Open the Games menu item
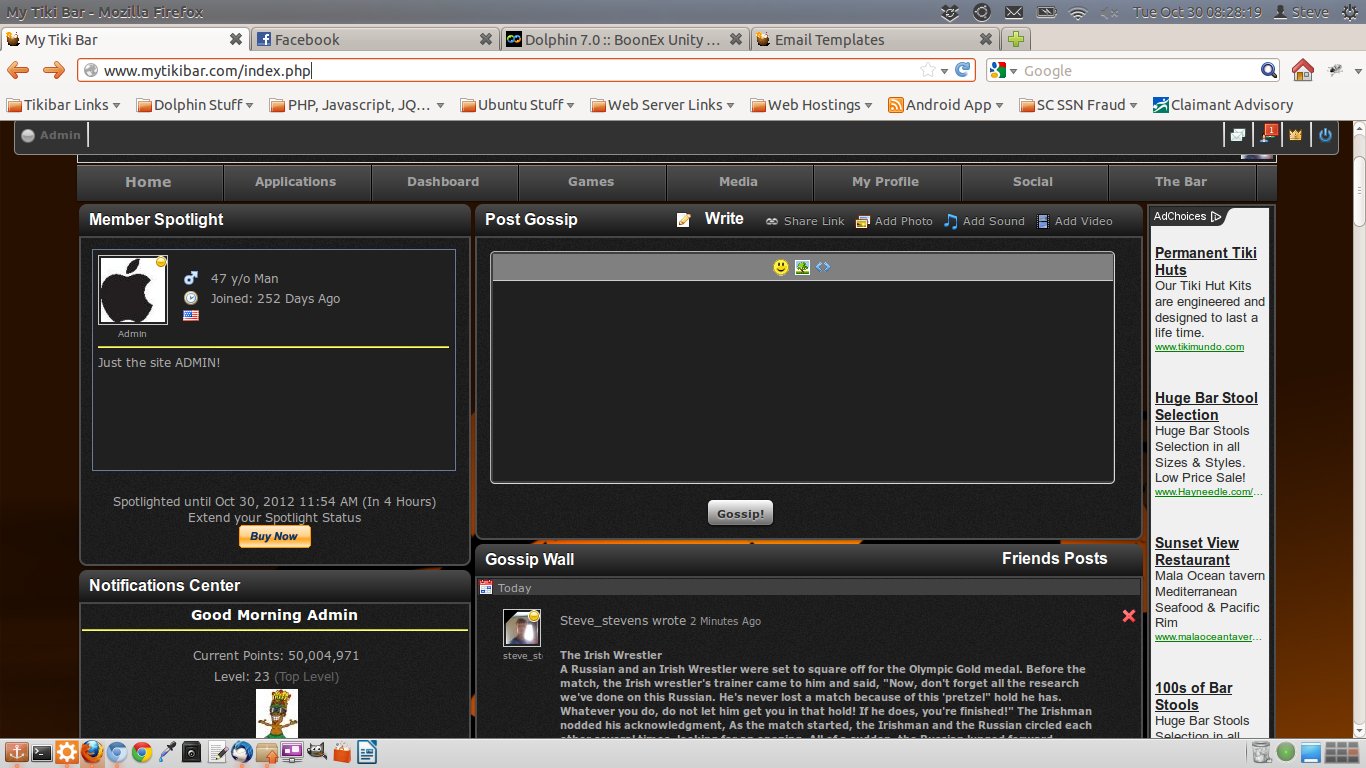This screenshot has width=1366, height=768. (x=591, y=182)
